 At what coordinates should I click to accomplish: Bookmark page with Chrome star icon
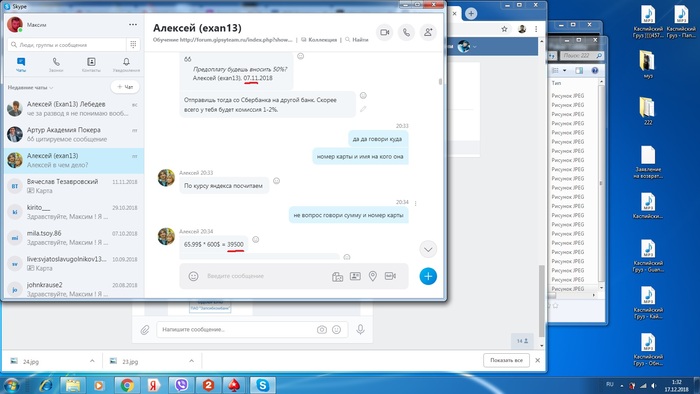(504, 29)
